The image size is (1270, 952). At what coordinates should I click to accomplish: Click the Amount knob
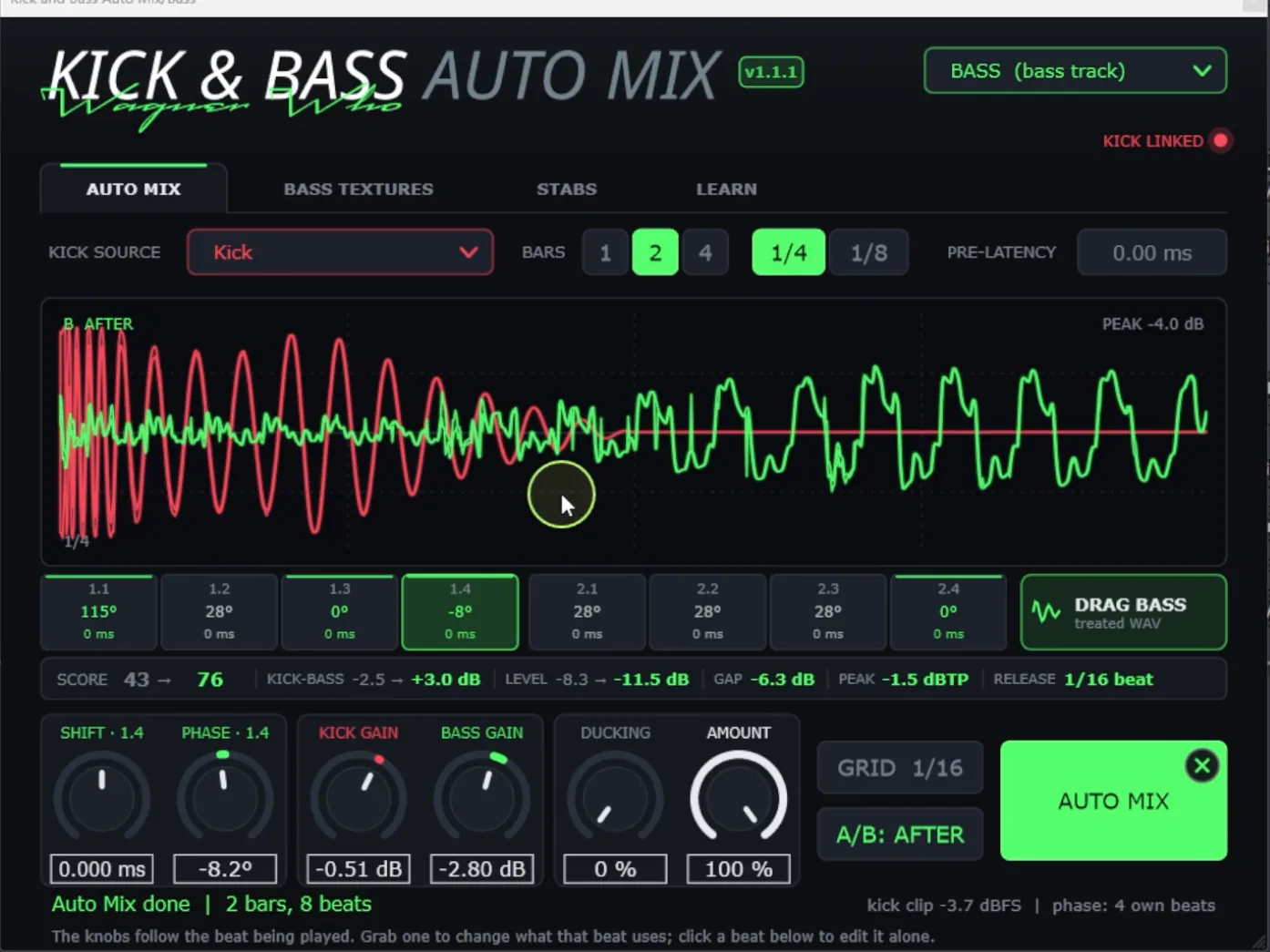pyautogui.click(x=739, y=799)
